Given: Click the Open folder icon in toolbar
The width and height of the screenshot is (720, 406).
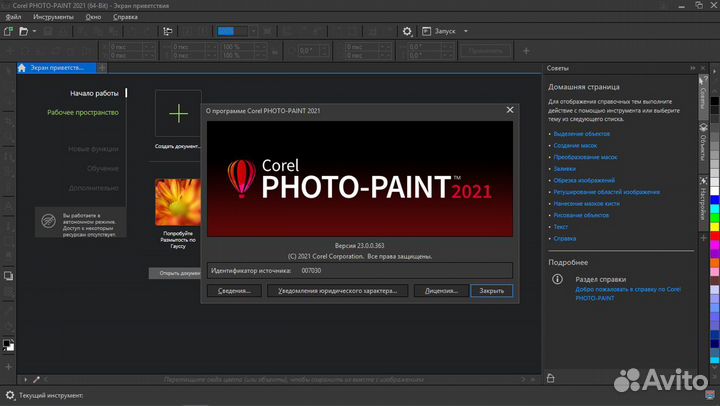Looking at the screenshot, I should [x=23, y=31].
